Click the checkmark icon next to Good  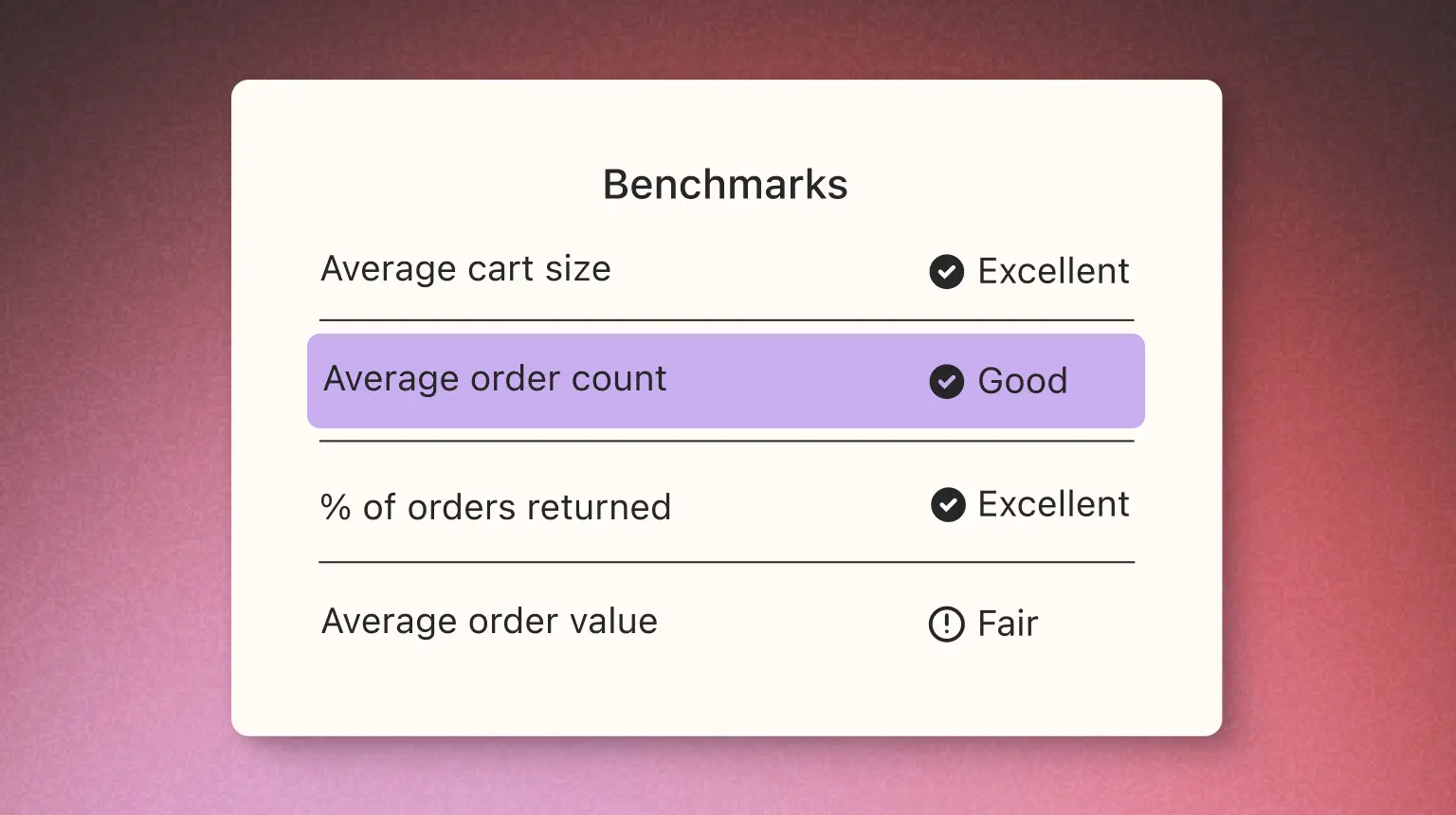[946, 381]
